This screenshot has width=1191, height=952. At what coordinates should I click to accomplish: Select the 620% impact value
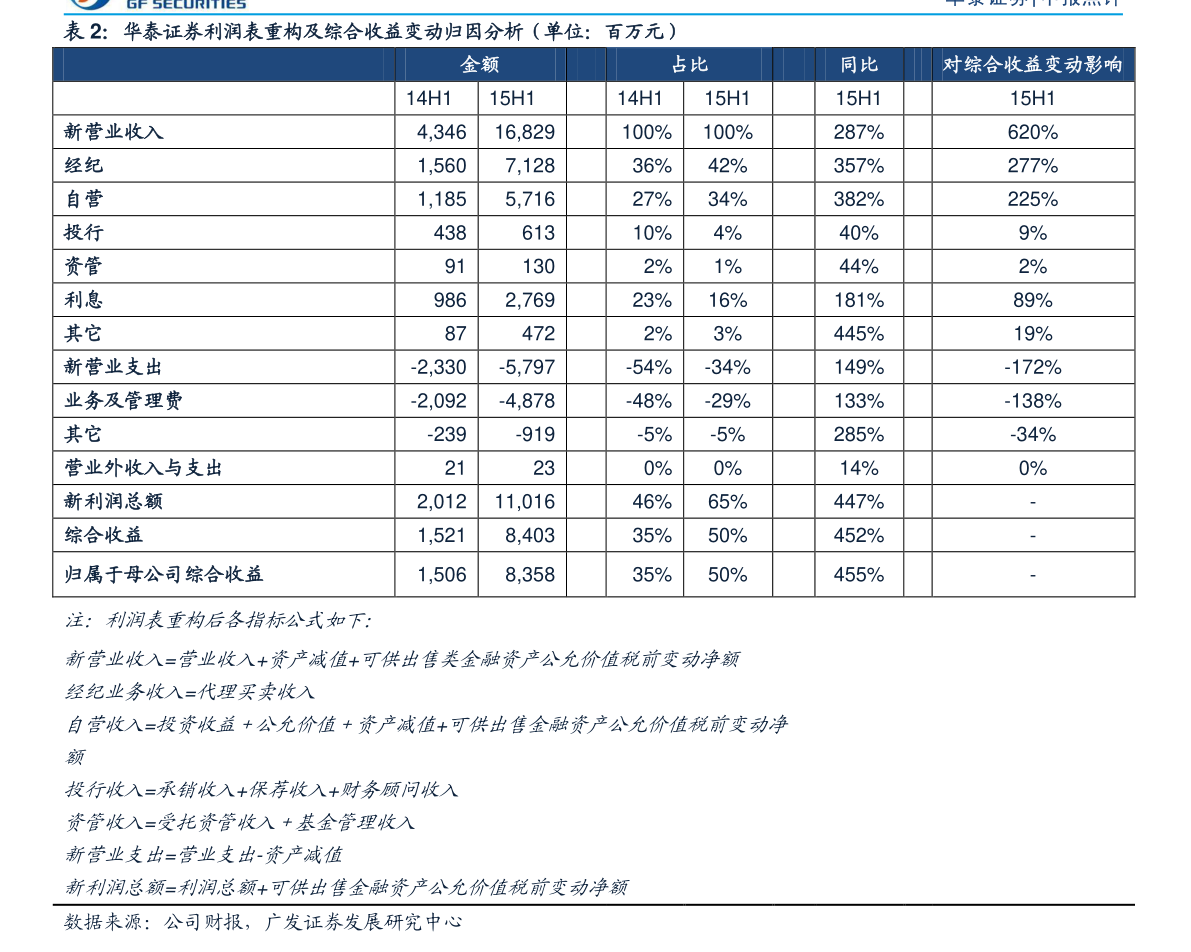coord(1032,132)
